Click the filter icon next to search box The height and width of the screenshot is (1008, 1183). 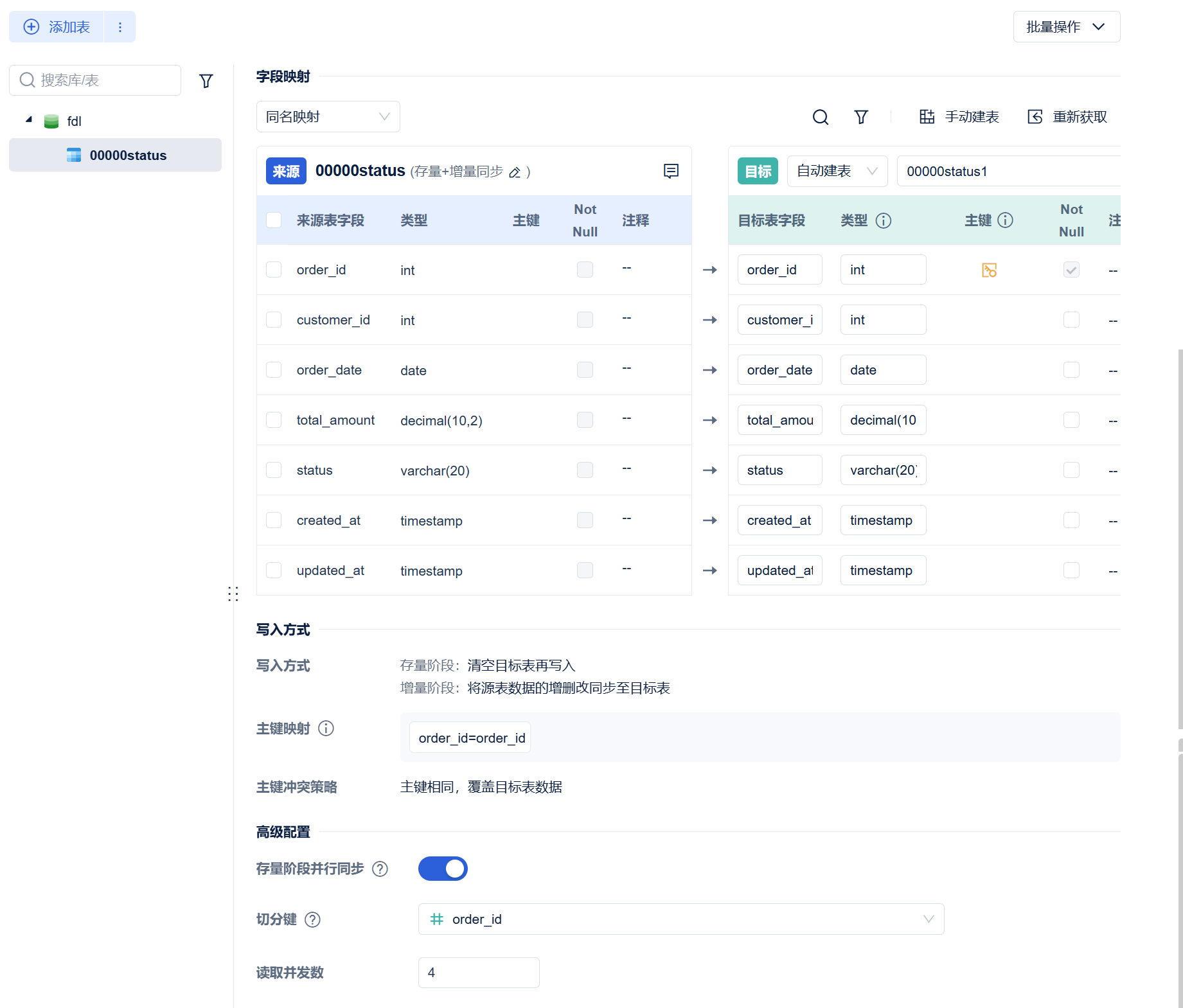click(x=206, y=81)
